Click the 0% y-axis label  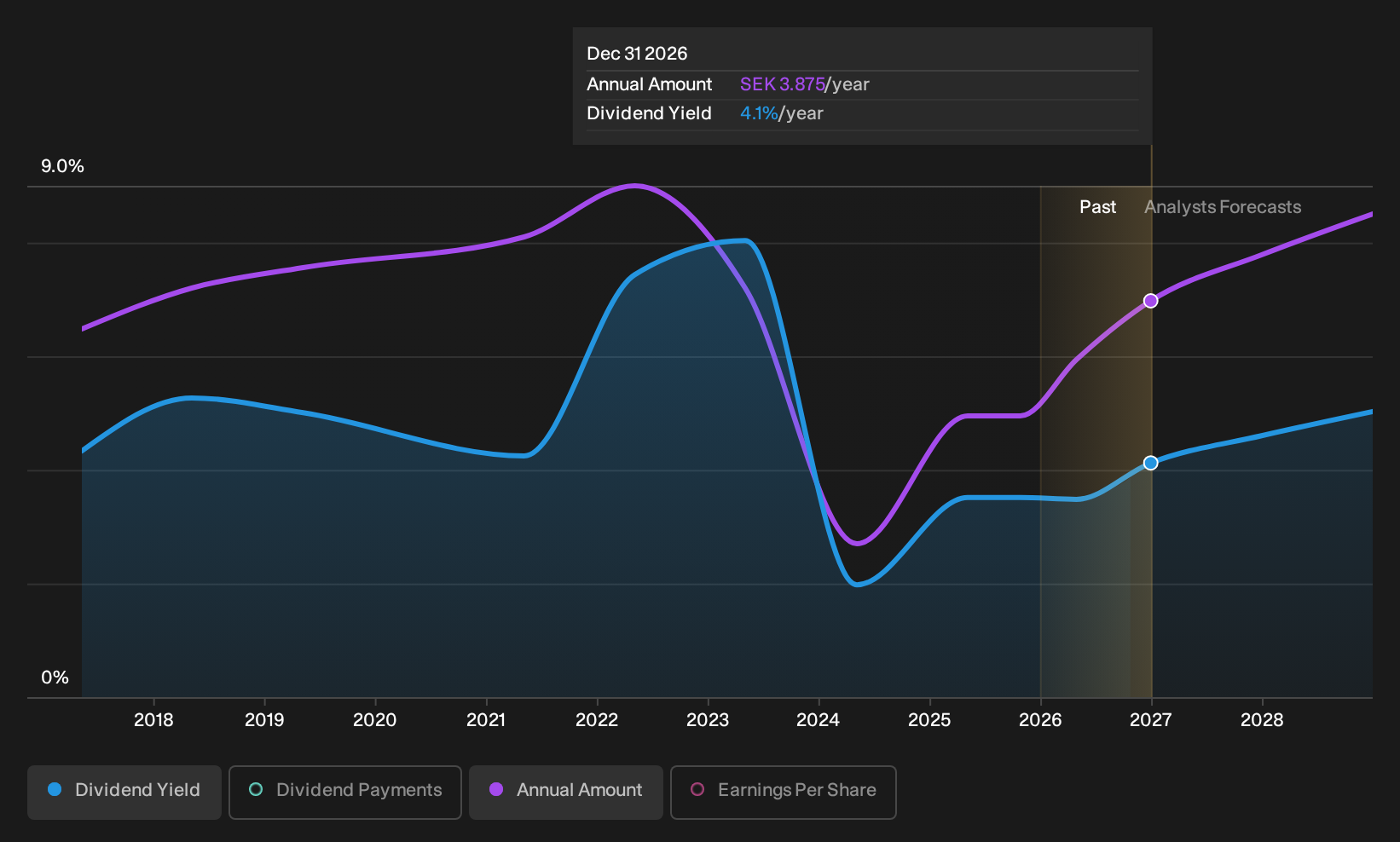[x=55, y=678]
